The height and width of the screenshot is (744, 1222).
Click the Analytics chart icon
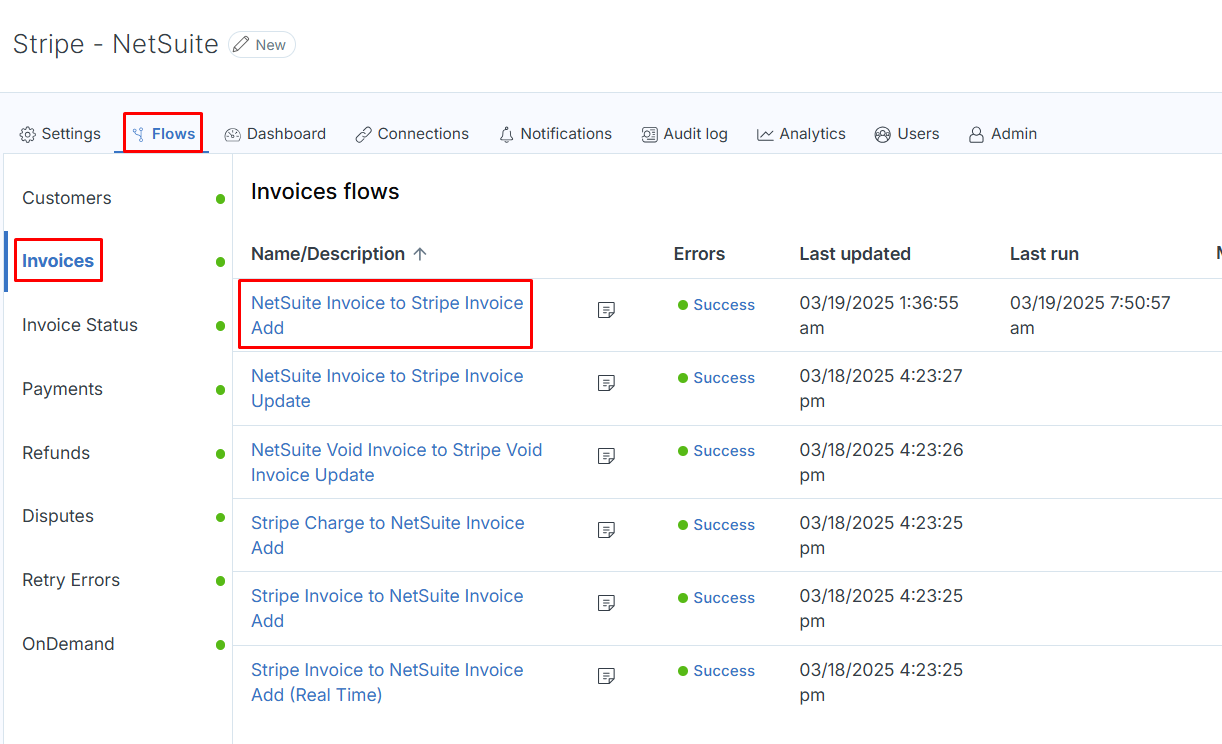[766, 134]
